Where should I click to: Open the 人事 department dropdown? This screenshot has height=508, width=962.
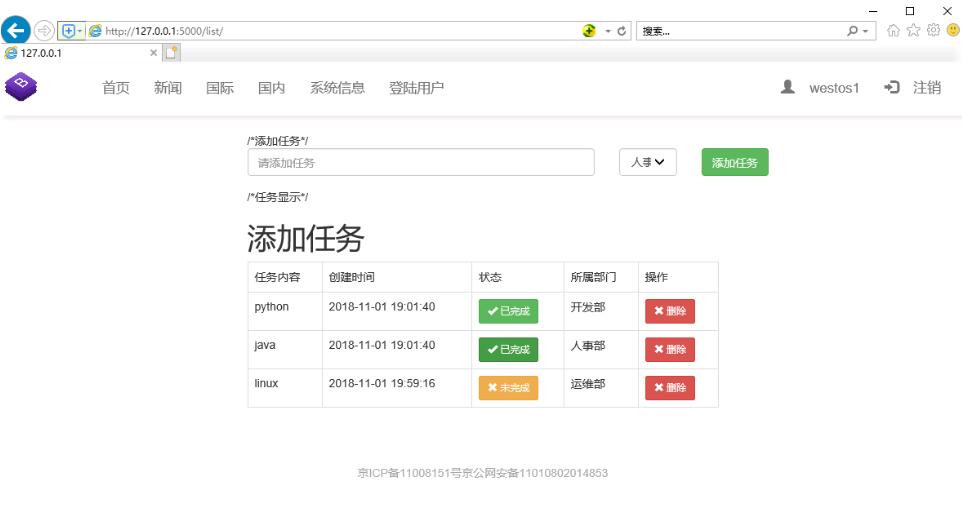[648, 163]
